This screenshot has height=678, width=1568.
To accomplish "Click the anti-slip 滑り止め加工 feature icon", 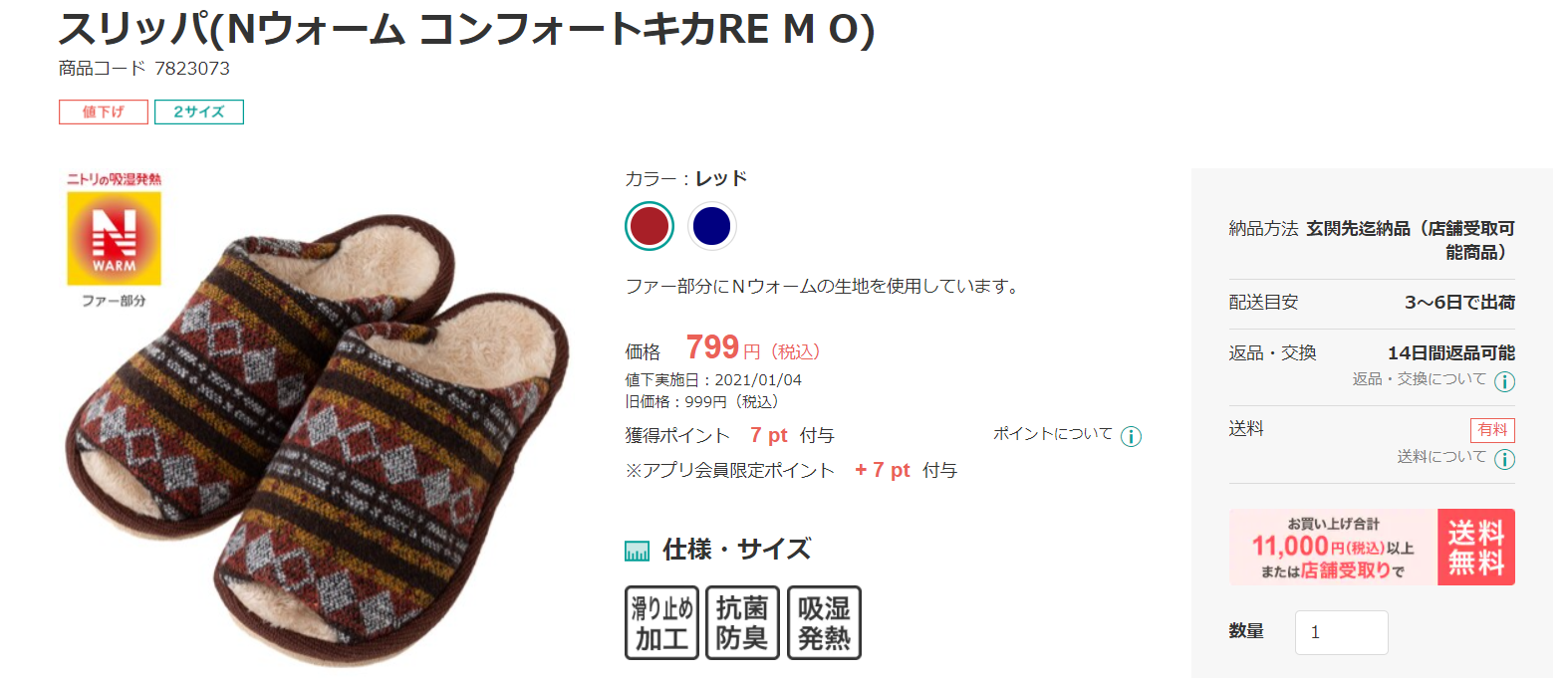I will pos(661,623).
